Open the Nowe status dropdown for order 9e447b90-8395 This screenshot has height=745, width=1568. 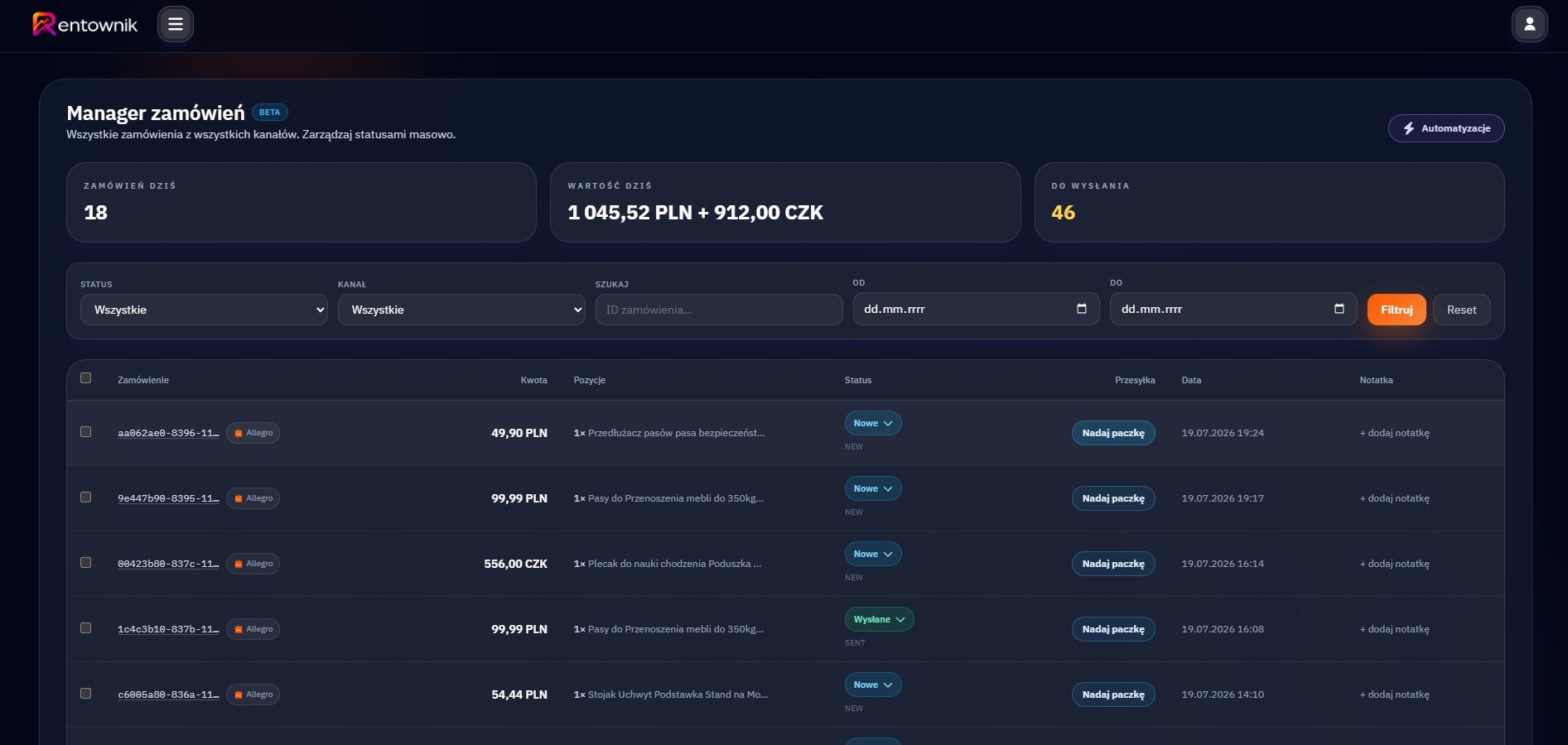point(873,488)
